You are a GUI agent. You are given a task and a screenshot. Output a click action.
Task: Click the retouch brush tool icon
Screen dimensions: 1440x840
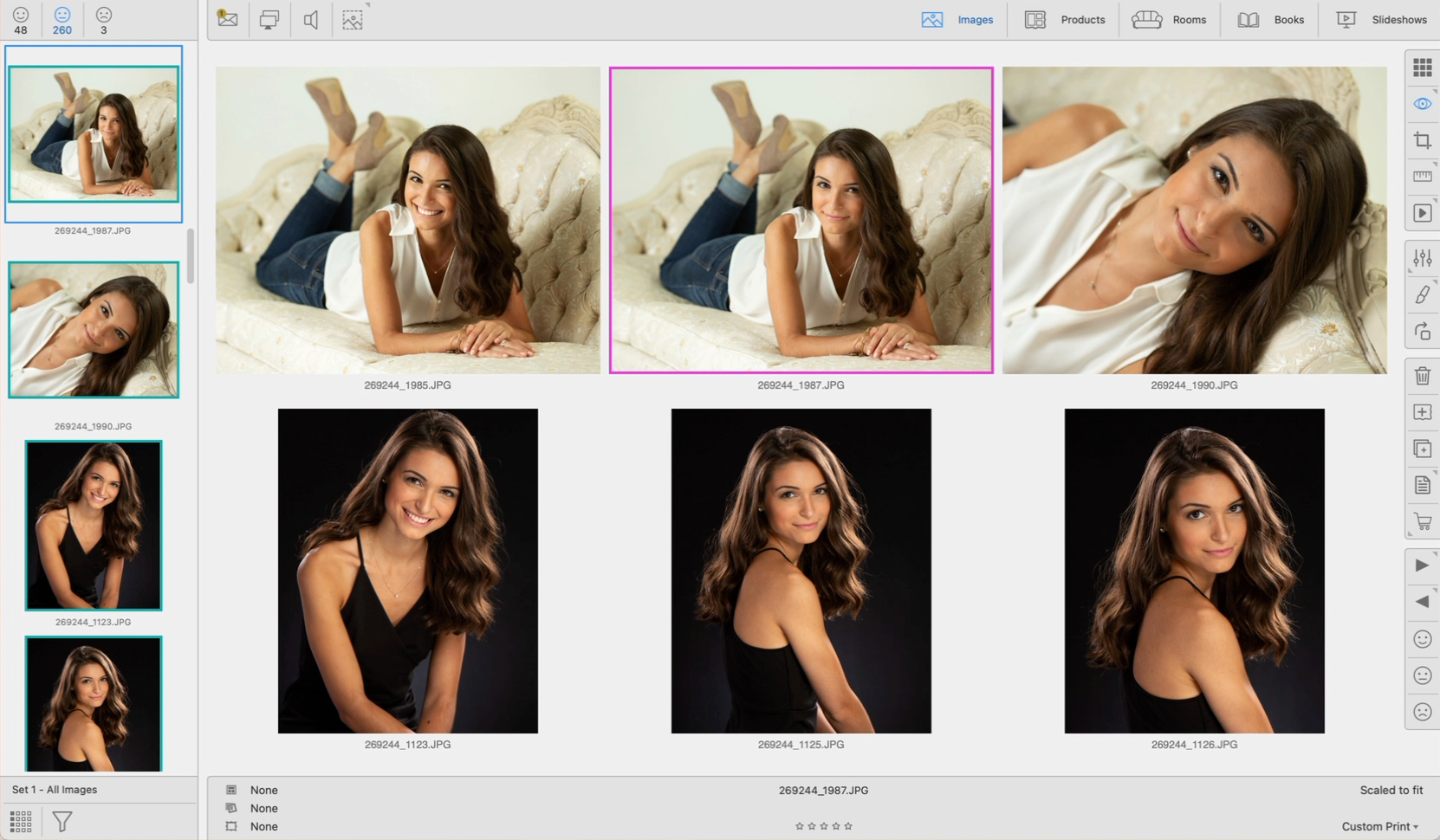(x=1422, y=295)
